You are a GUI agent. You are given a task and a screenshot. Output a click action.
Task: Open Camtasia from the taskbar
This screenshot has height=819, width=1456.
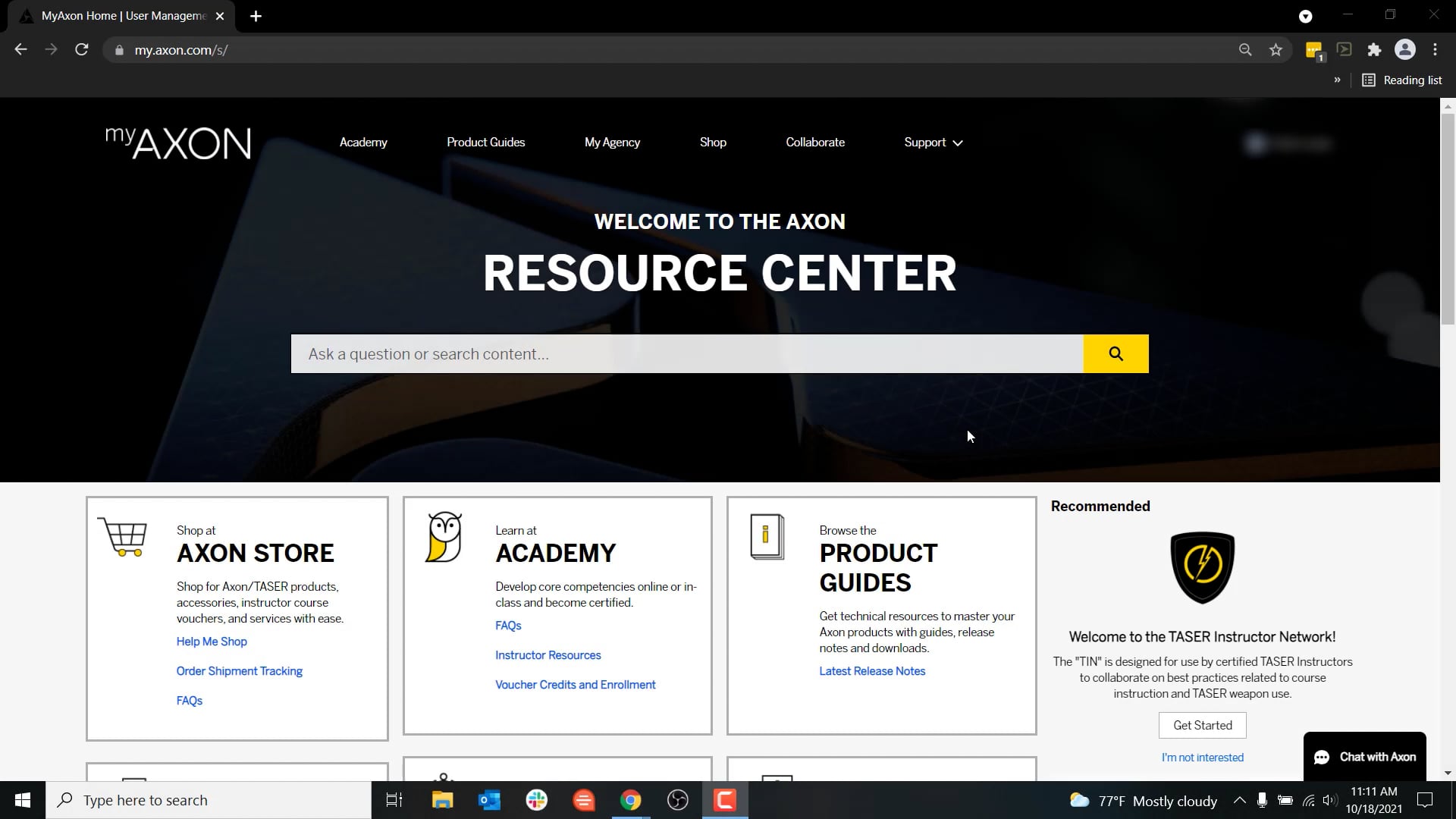pos(724,800)
